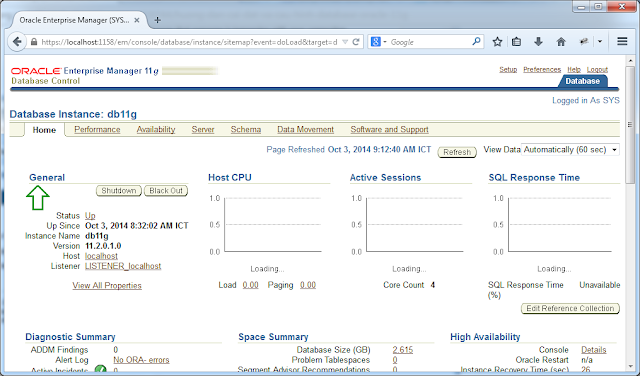
Task: Open the Schema tab
Action: pyautogui.click(x=246, y=129)
